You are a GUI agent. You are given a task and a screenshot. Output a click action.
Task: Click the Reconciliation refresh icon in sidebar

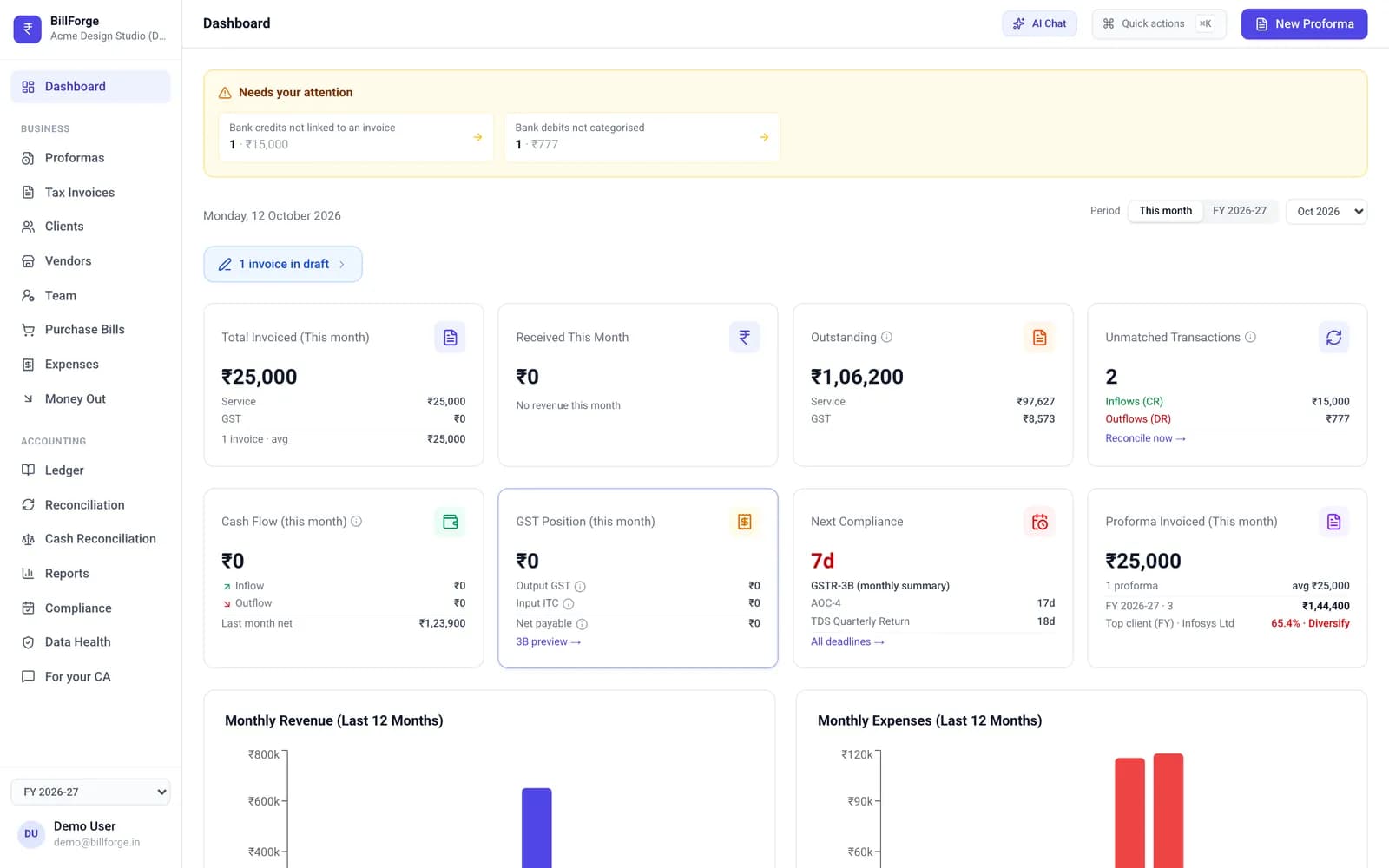(28, 505)
